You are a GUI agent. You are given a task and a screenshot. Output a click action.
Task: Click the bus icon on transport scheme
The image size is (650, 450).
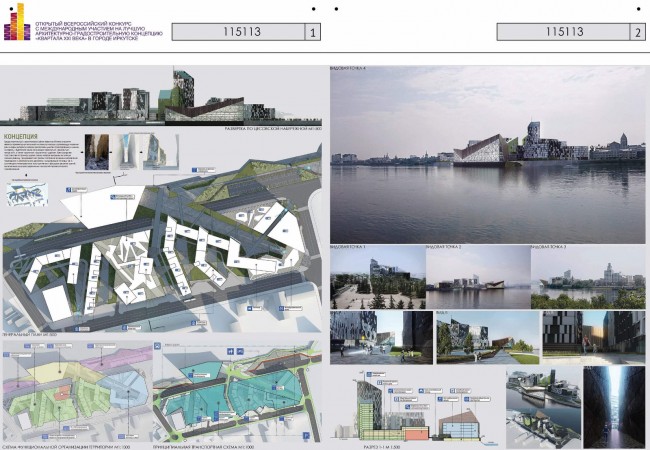(x=157, y=346)
